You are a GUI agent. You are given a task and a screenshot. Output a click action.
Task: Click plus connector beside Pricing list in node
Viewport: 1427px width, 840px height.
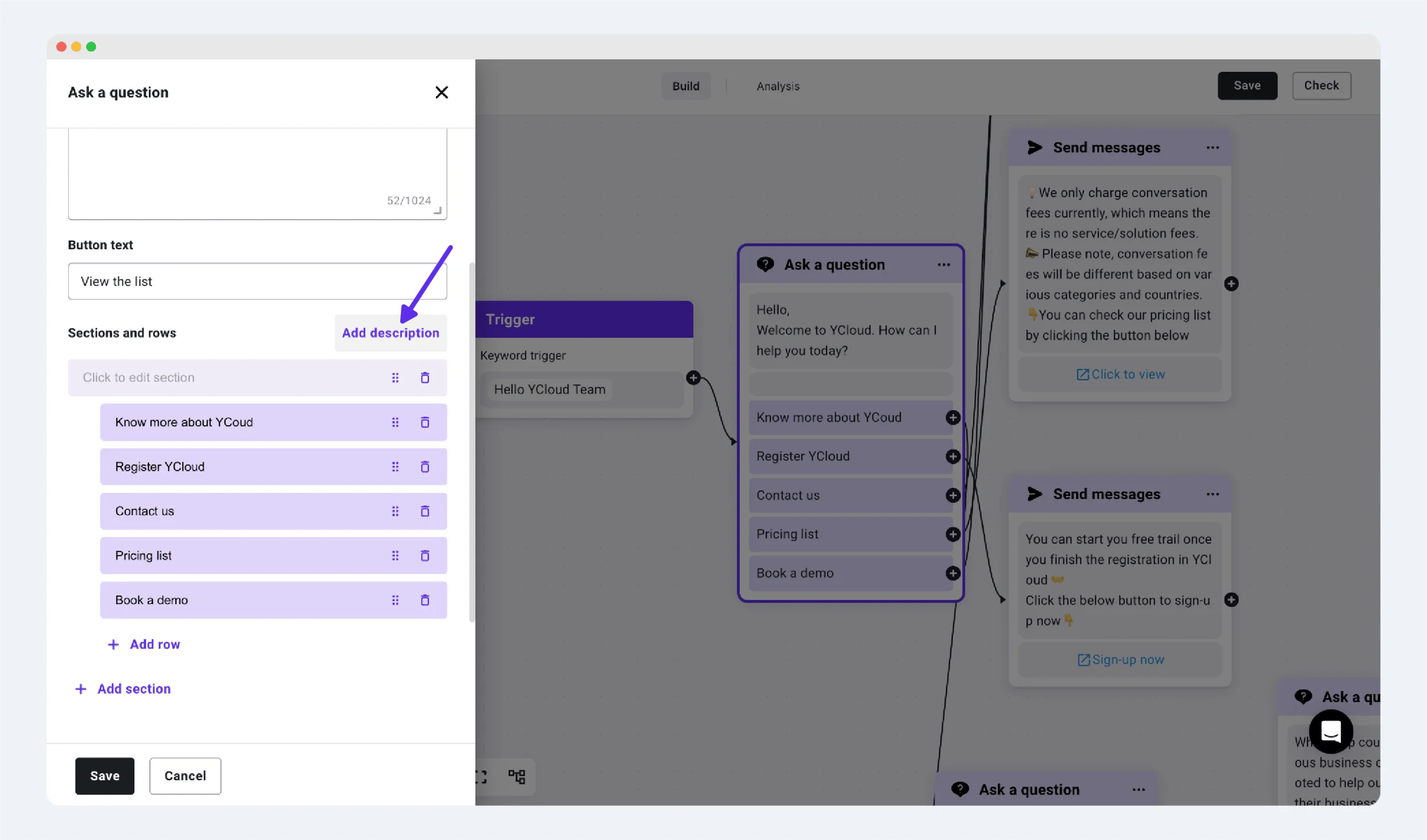click(953, 534)
